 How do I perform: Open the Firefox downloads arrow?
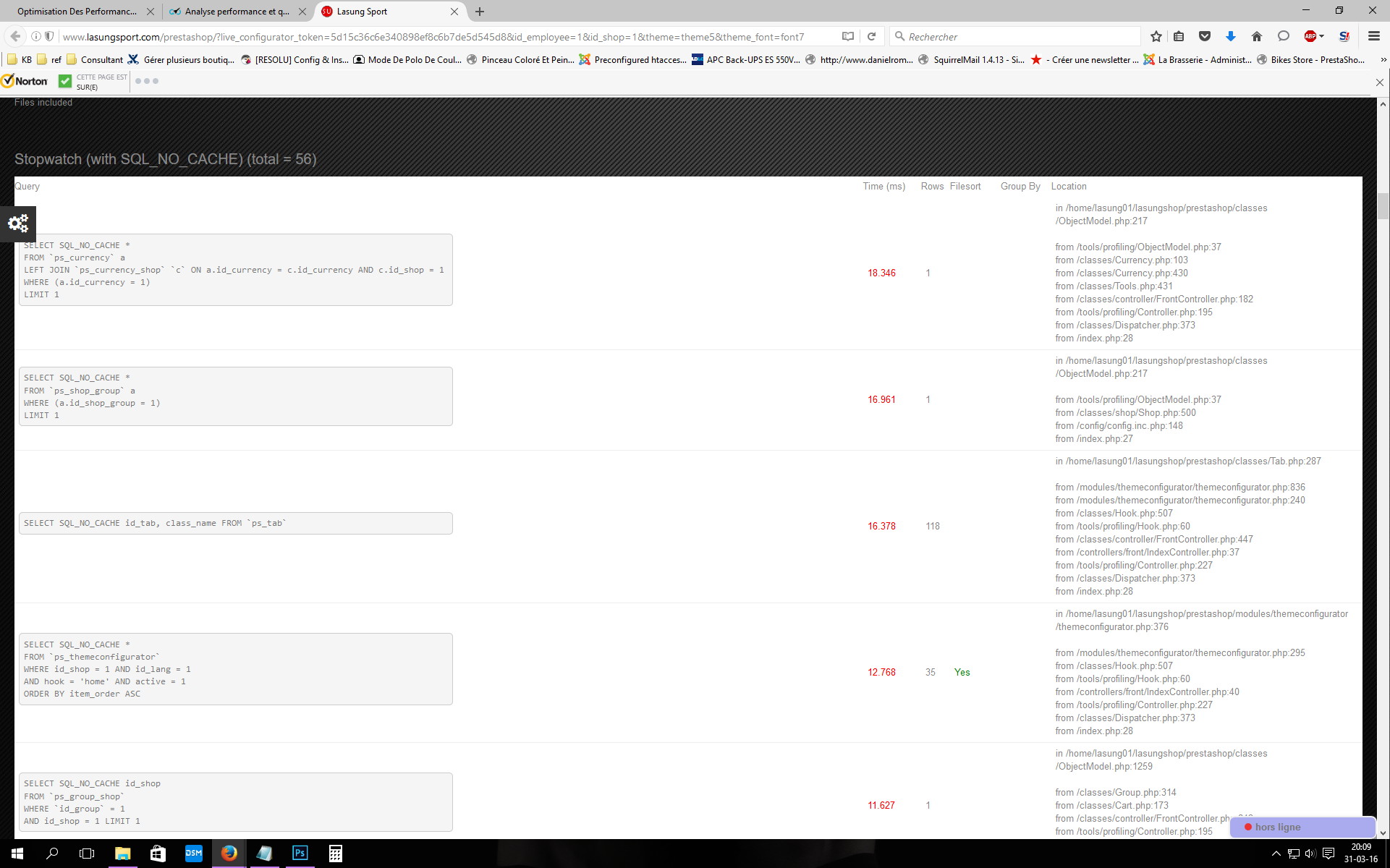point(1231,36)
